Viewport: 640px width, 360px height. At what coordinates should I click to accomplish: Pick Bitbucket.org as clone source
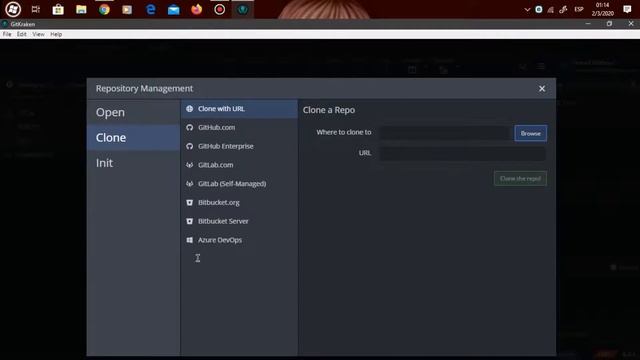(239, 202)
